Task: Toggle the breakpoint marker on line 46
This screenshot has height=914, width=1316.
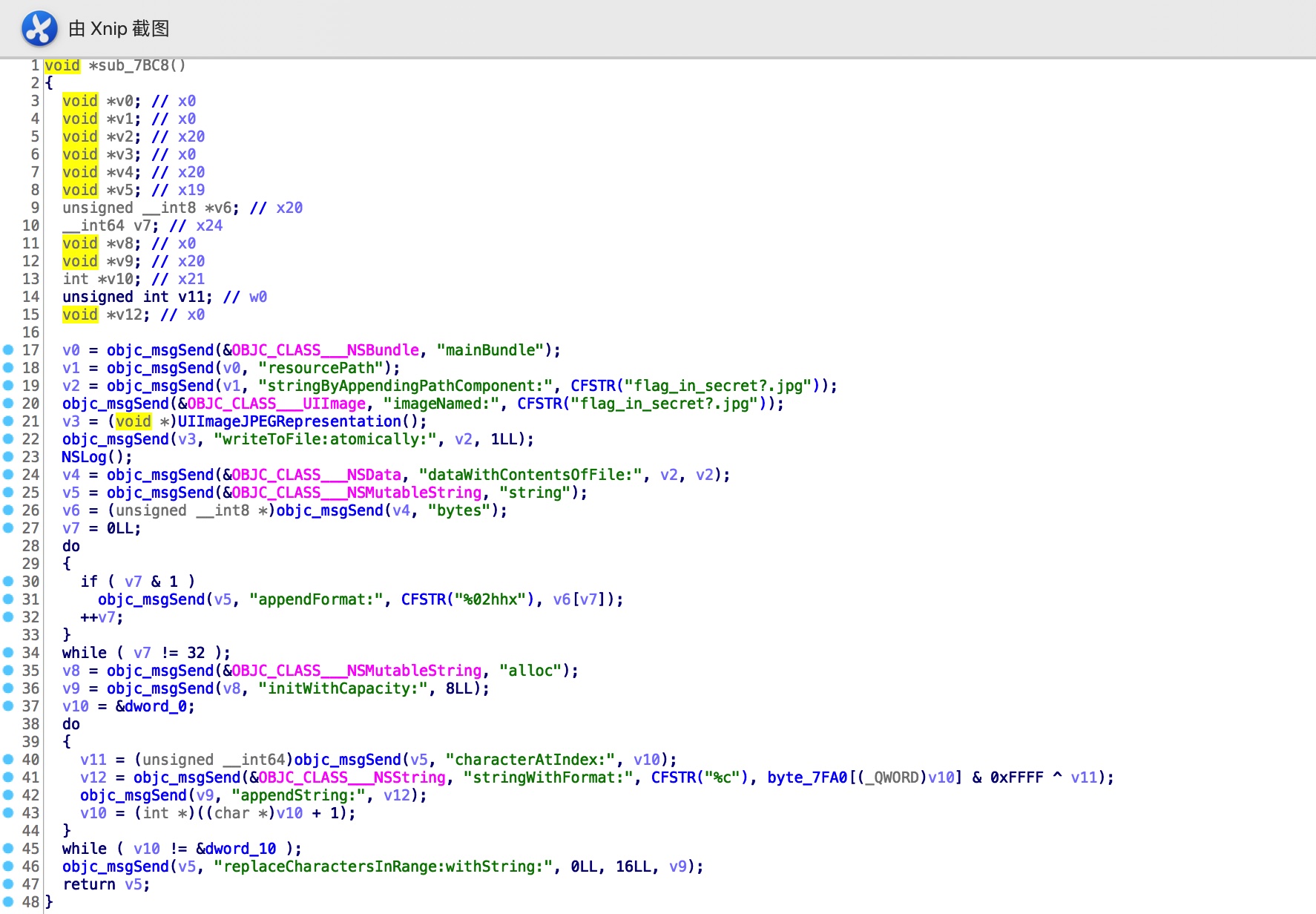Action: point(8,867)
